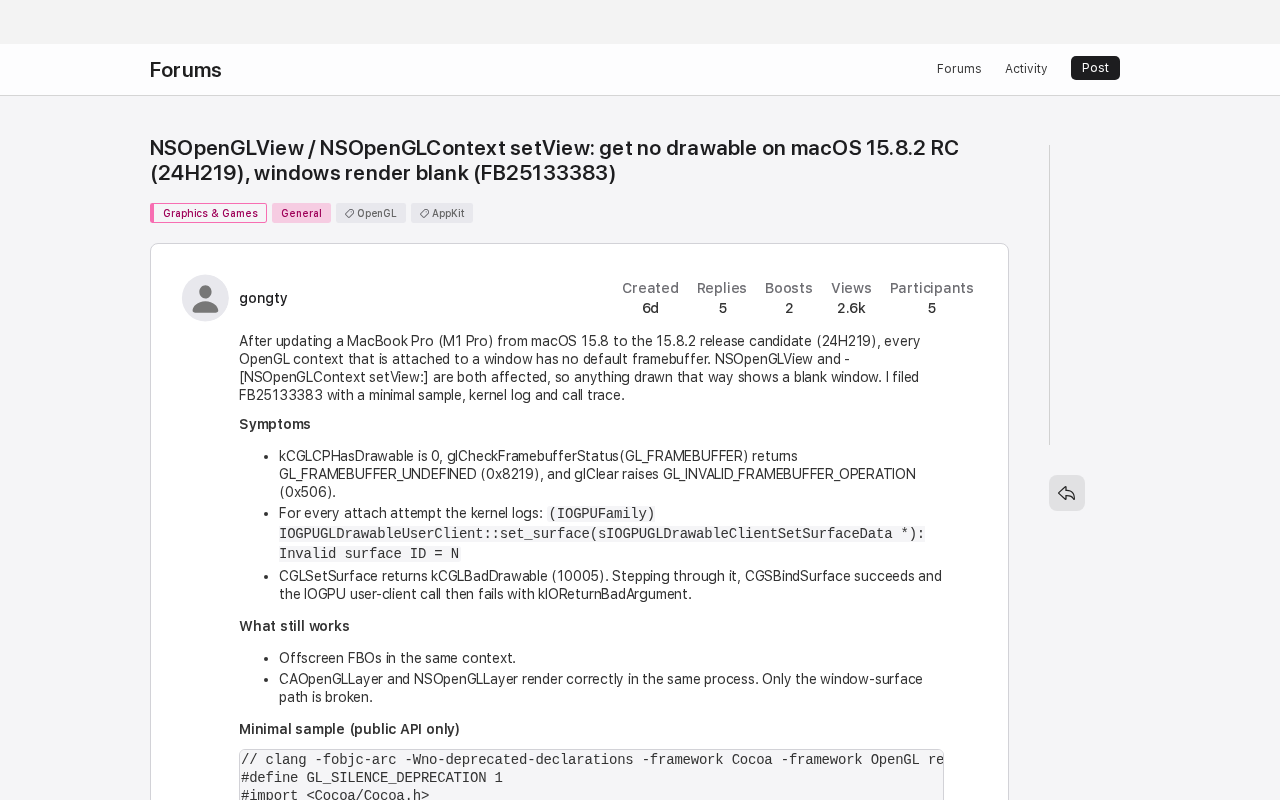
Task: Open the Activity nav link
Action: click(1026, 69)
